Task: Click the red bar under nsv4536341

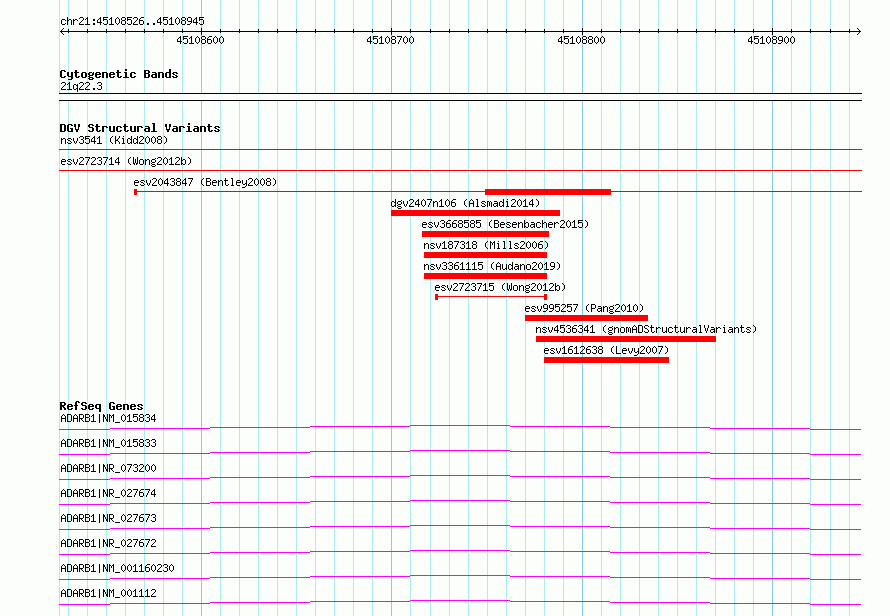Action: 625,339
